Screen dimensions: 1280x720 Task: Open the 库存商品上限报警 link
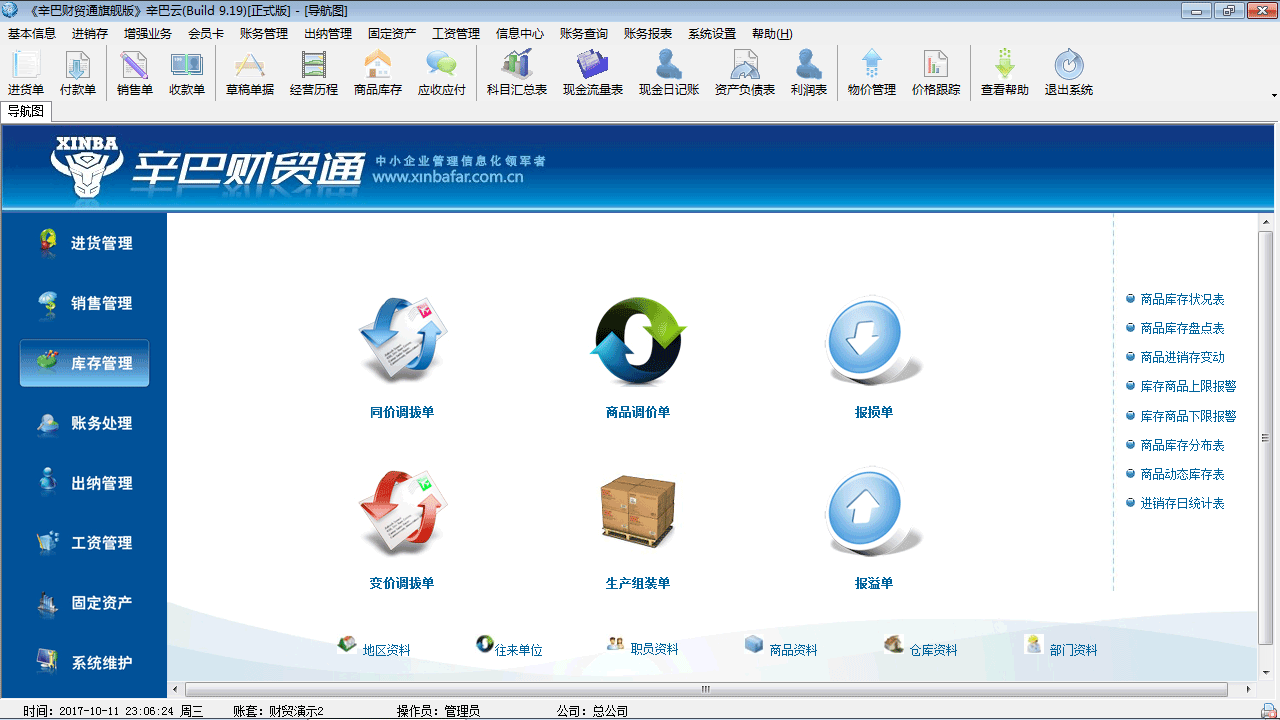(1188, 386)
